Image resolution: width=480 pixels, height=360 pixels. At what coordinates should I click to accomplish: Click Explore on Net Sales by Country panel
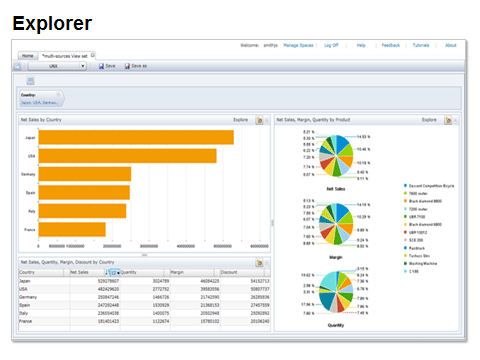pyautogui.click(x=240, y=120)
